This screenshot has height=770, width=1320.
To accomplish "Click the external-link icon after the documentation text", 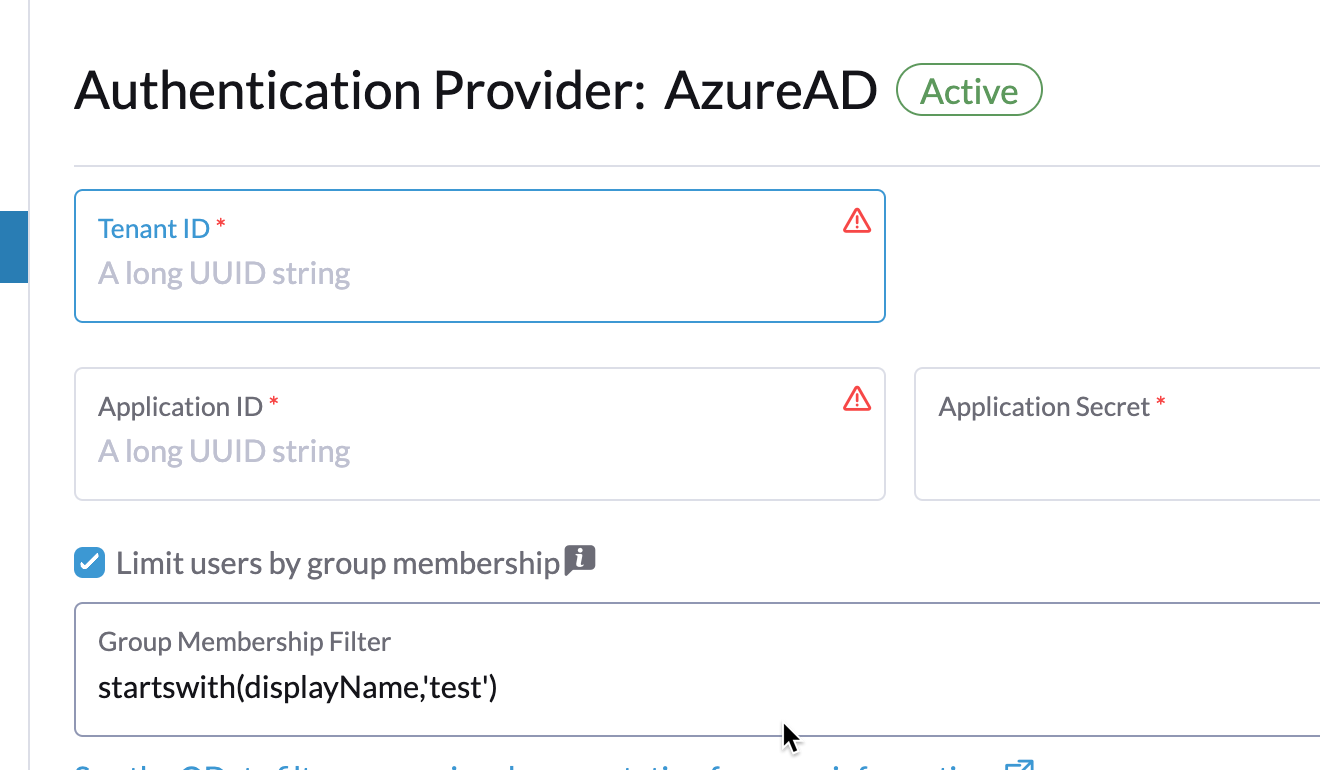I will pyautogui.click(x=1021, y=767).
